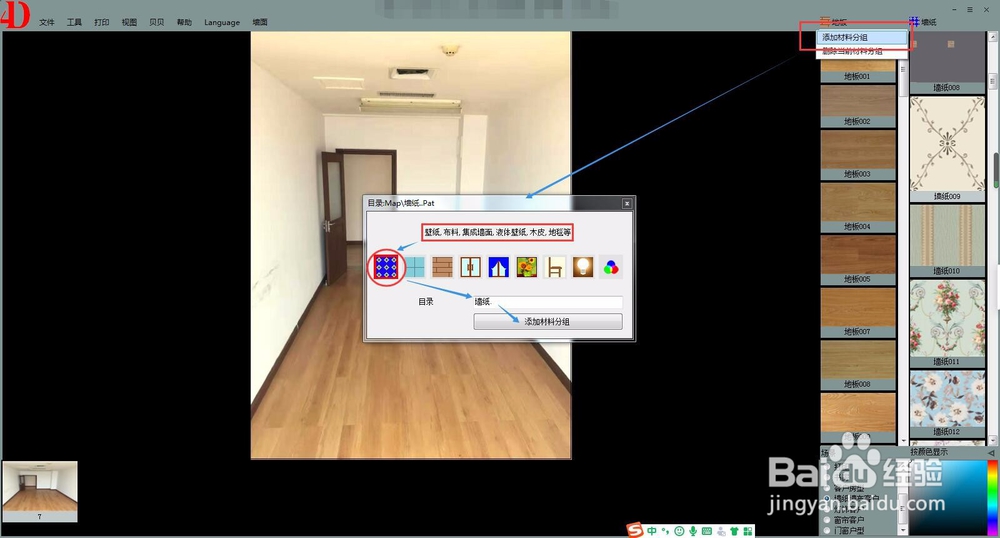
Task: Open the 视图 menu
Action: point(129,22)
